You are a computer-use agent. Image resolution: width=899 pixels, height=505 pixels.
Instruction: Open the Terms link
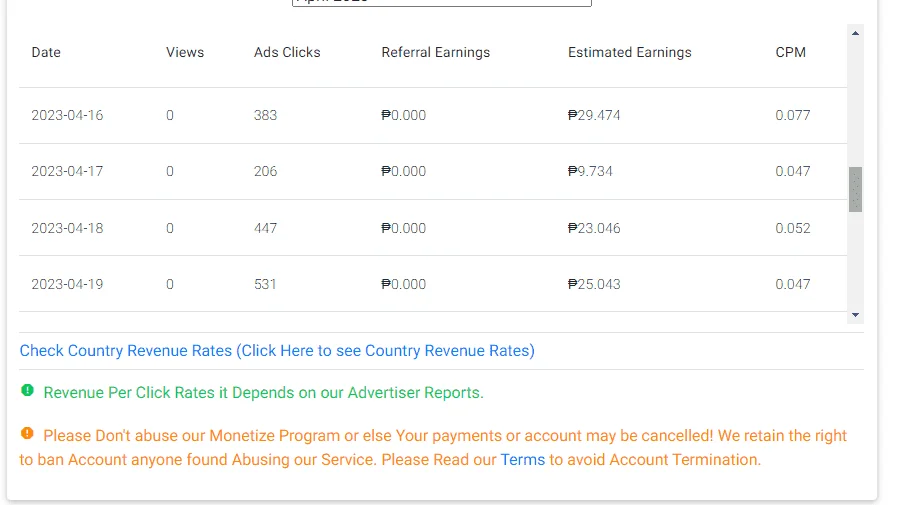pos(522,460)
